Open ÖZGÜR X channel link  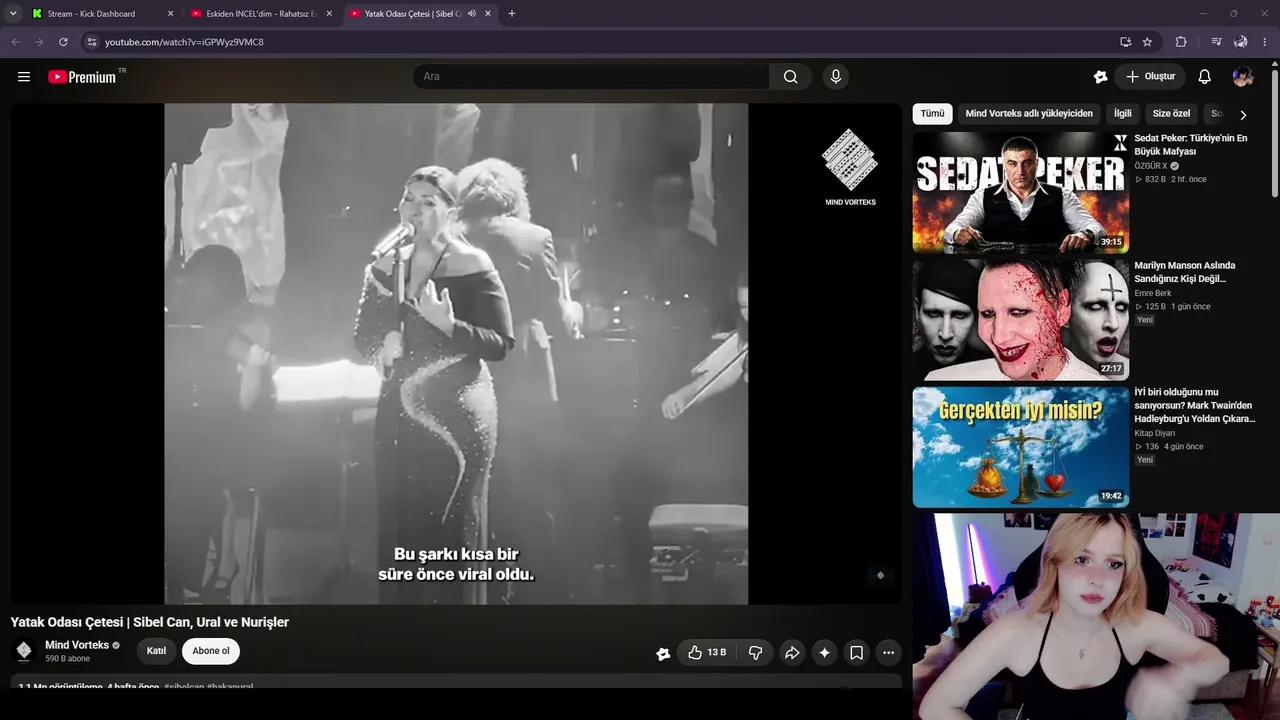(1151, 166)
